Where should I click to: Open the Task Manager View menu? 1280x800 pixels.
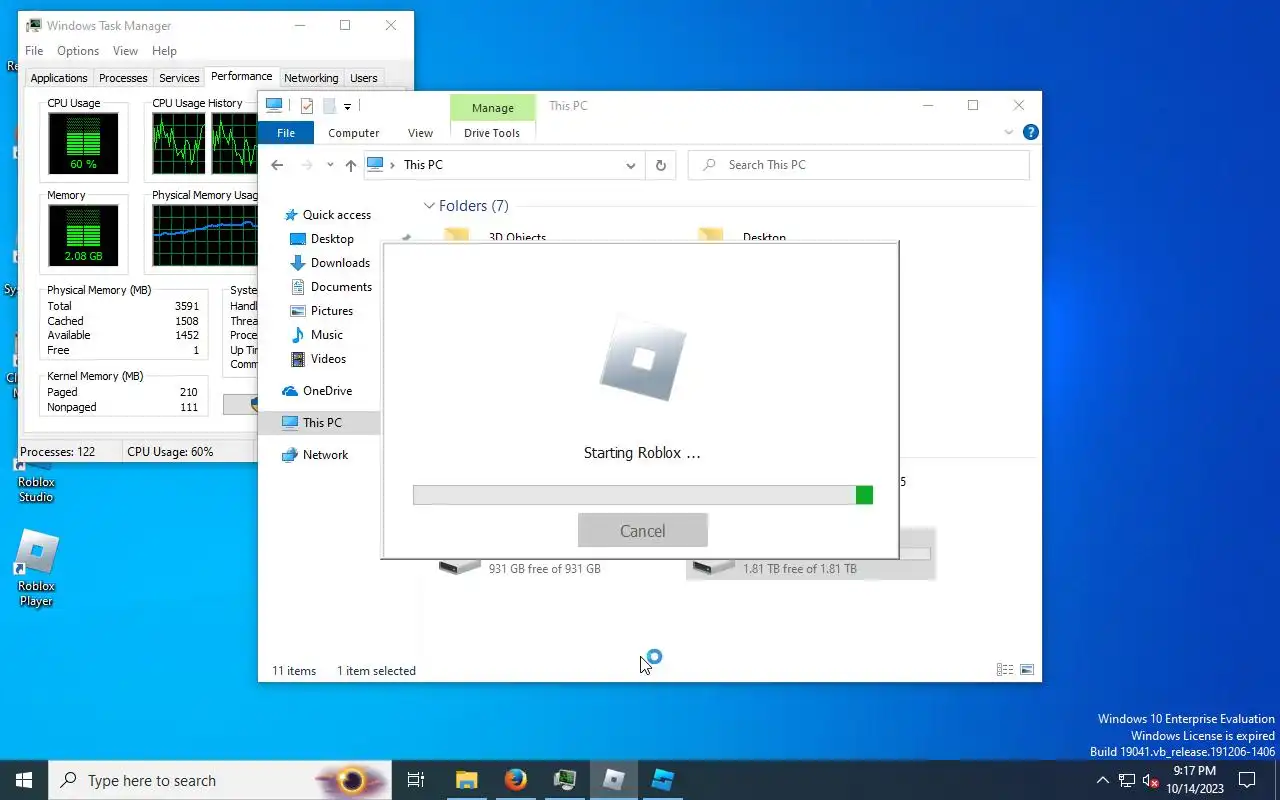pos(125,51)
